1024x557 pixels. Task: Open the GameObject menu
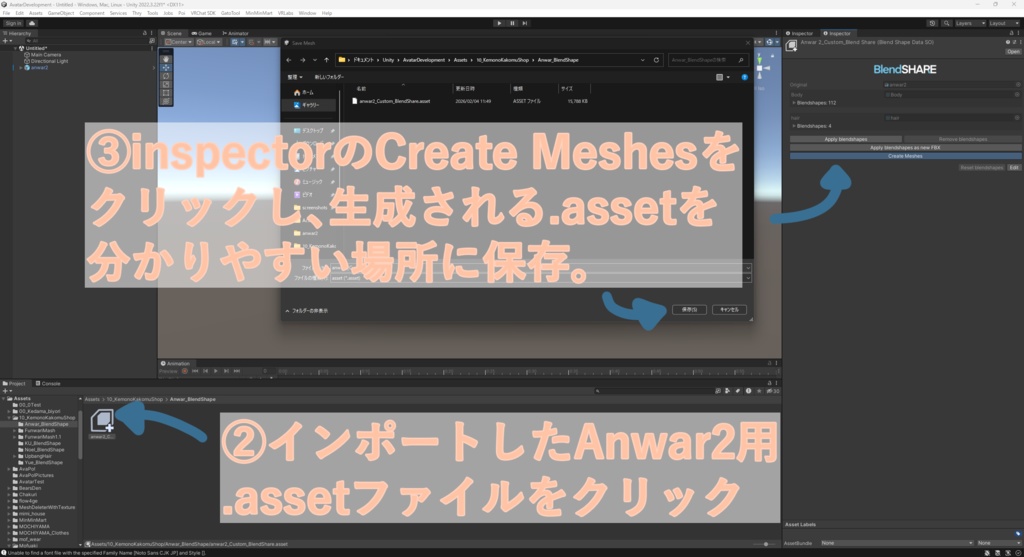coord(61,13)
